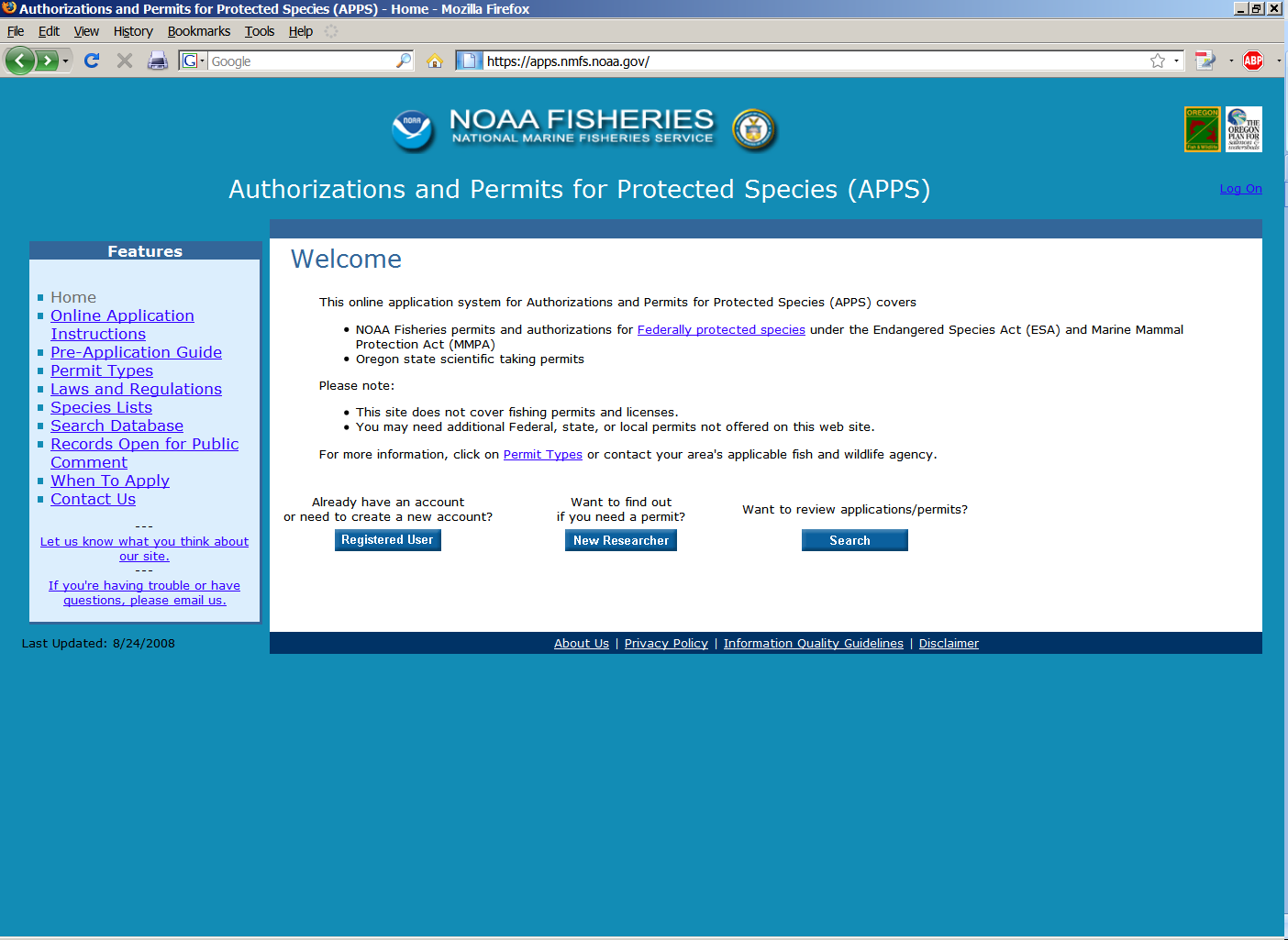Click the Stop loading X icon
The image size is (1288, 940).
coord(125,61)
